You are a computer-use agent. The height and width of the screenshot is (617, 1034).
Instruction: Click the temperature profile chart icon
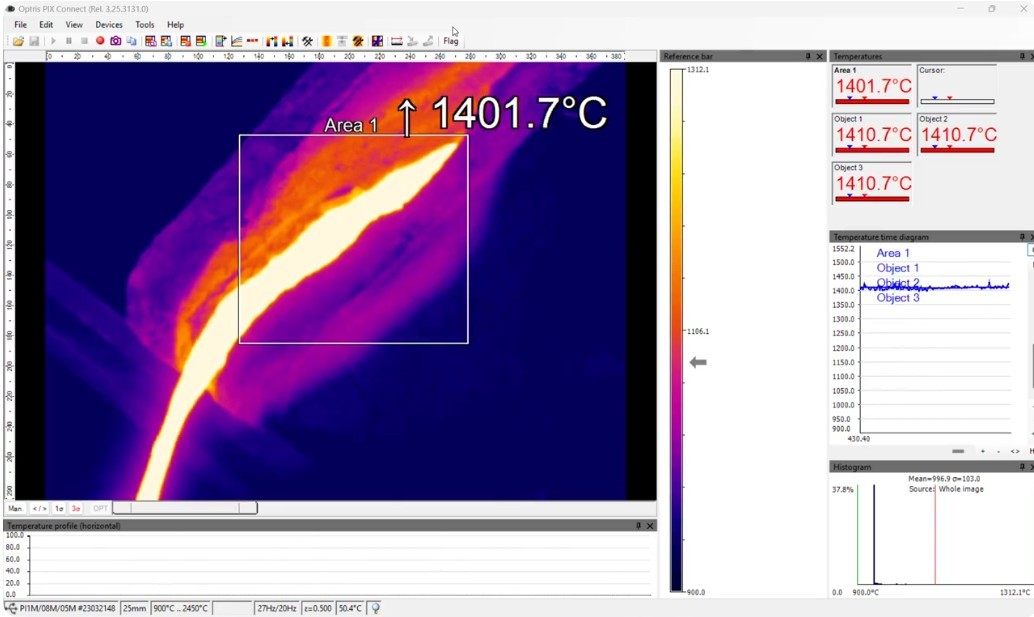[237, 41]
